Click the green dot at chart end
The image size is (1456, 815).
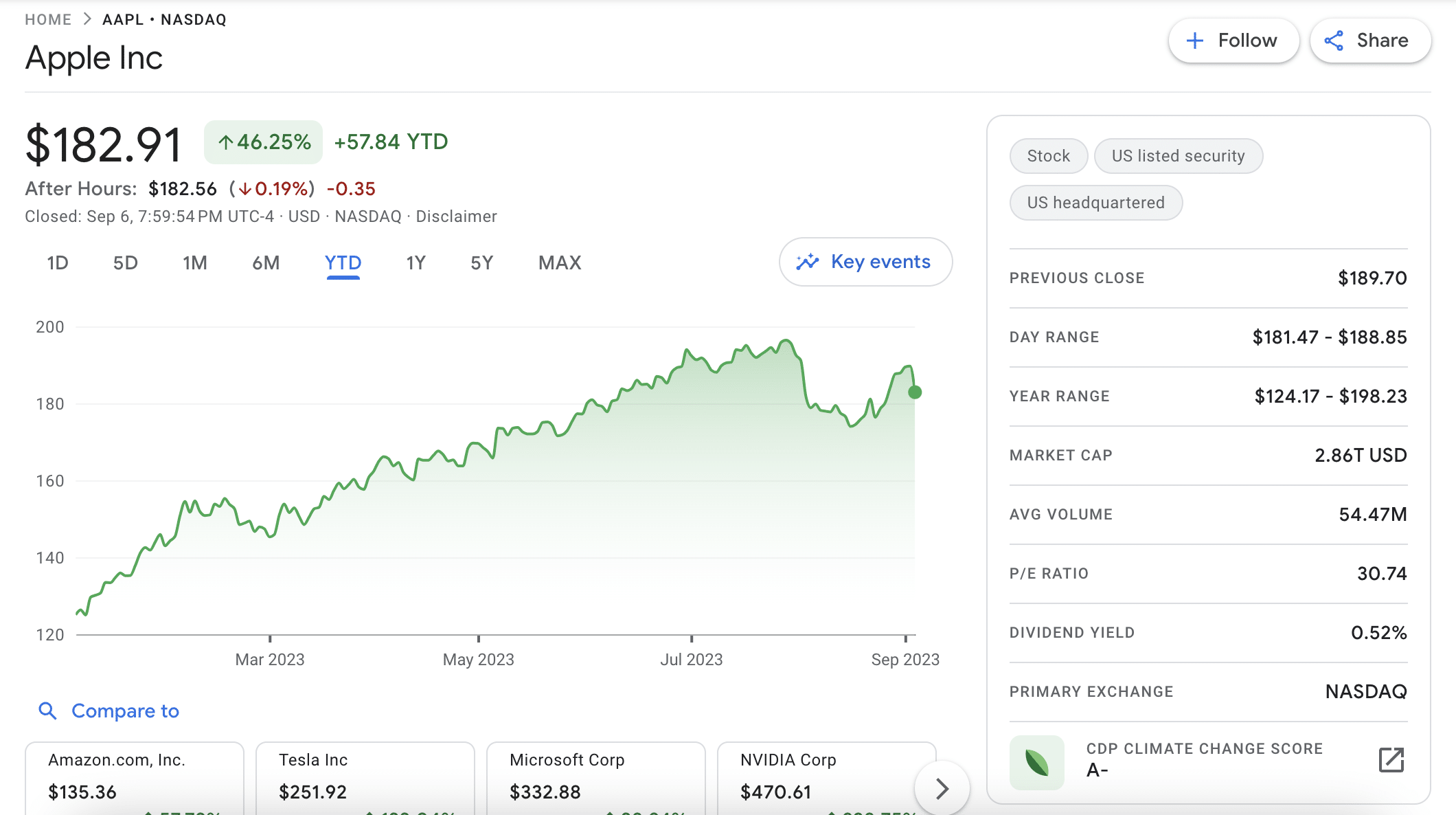tap(915, 392)
